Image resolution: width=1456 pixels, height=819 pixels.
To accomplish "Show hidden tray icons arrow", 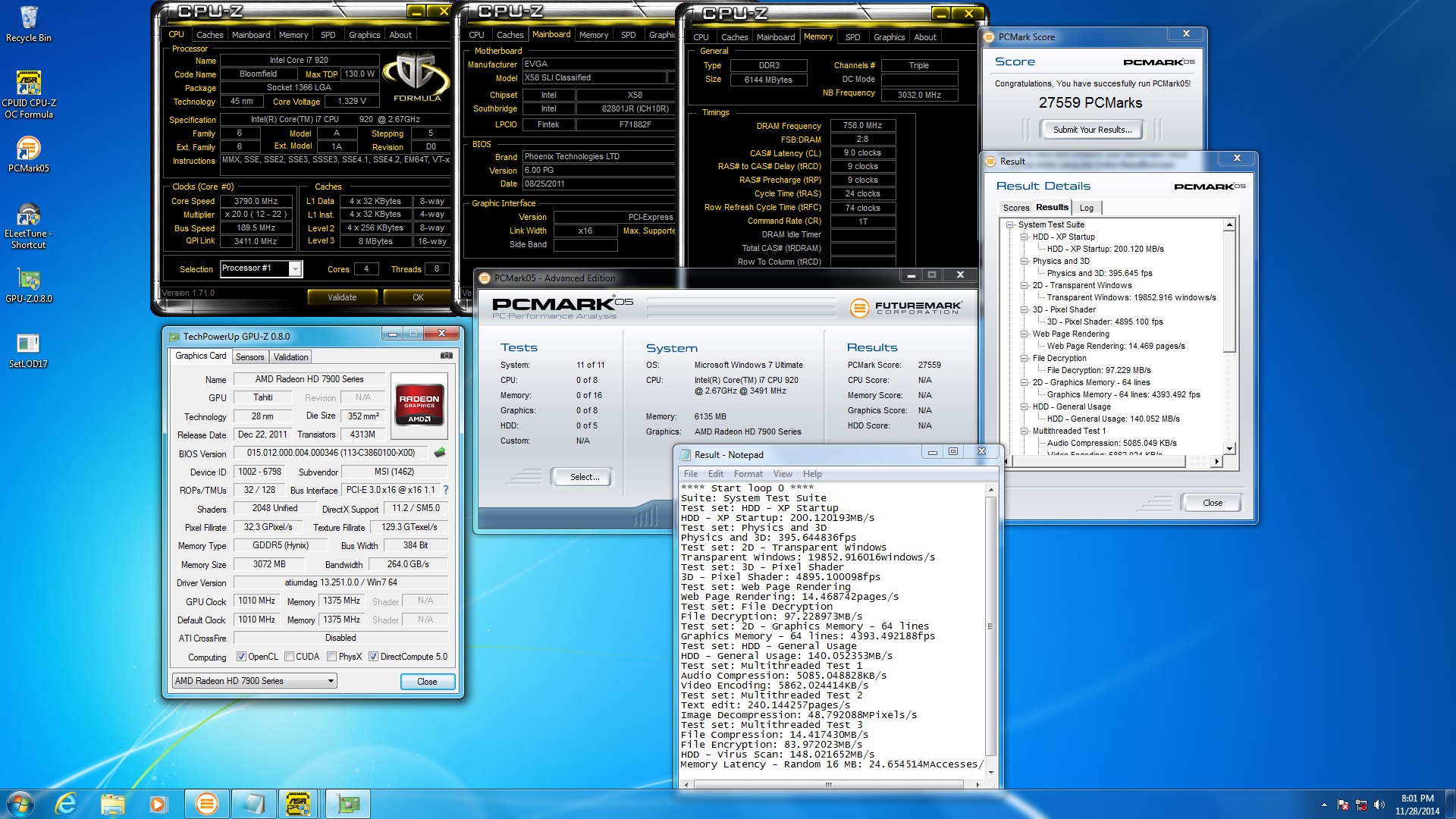I will [x=1324, y=805].
